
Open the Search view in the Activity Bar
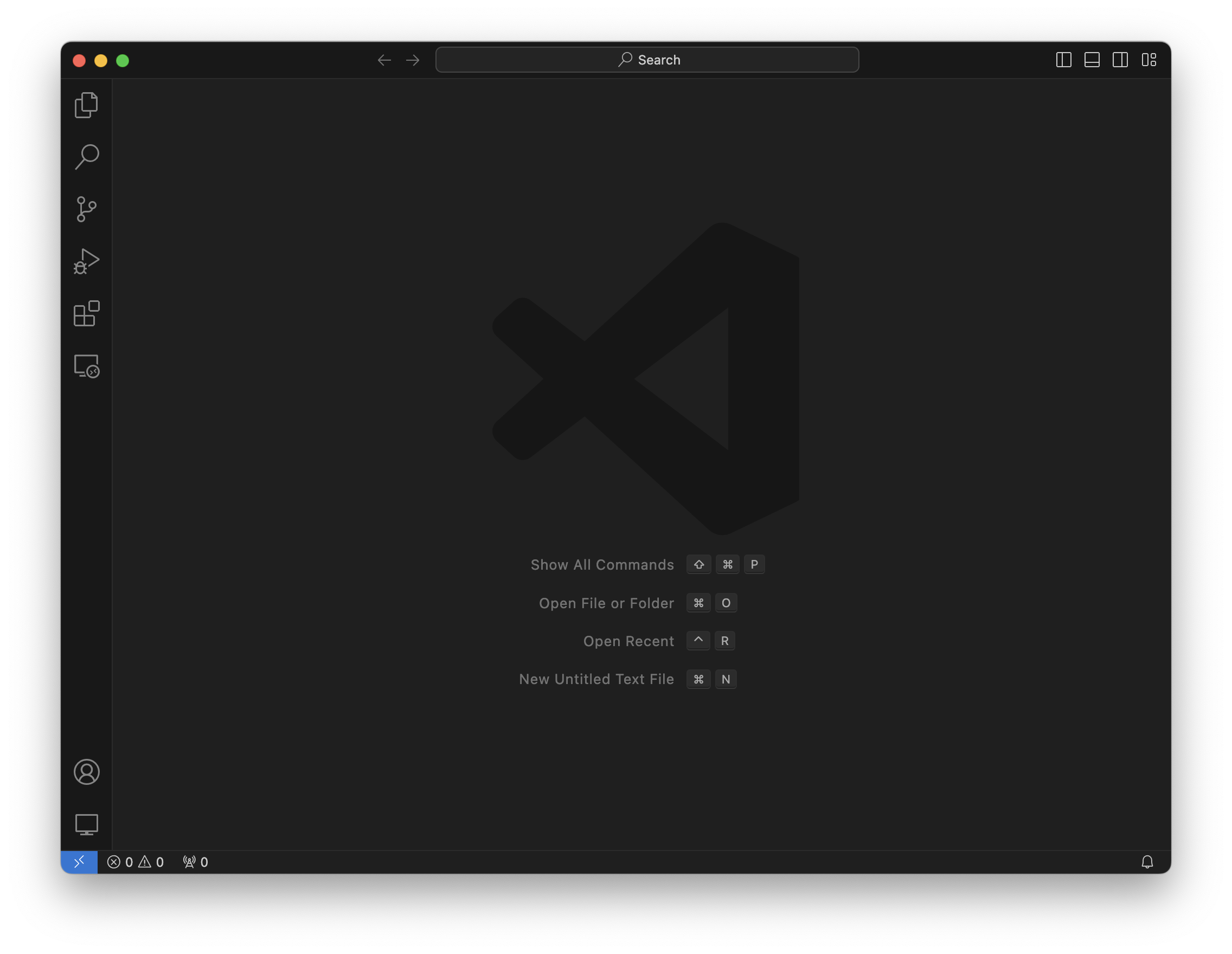(86, 156)
